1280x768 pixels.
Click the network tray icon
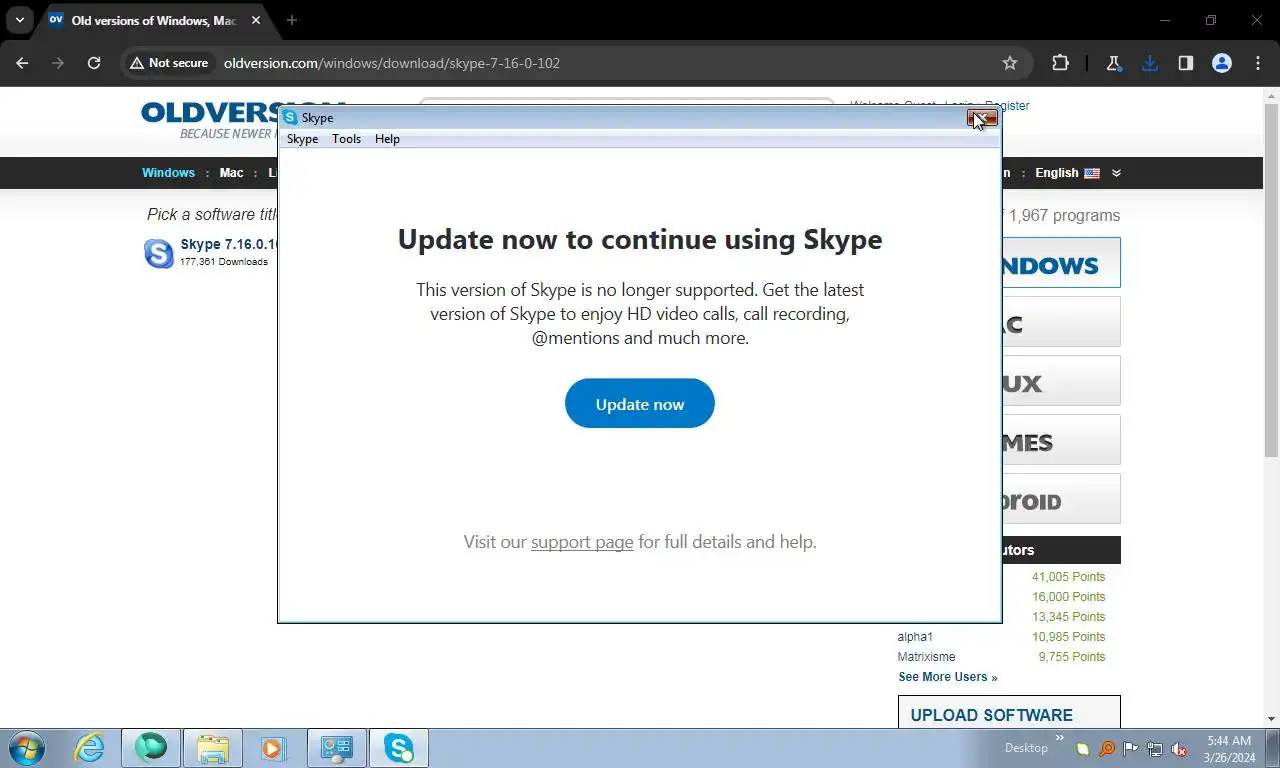tap(1155, 749)
